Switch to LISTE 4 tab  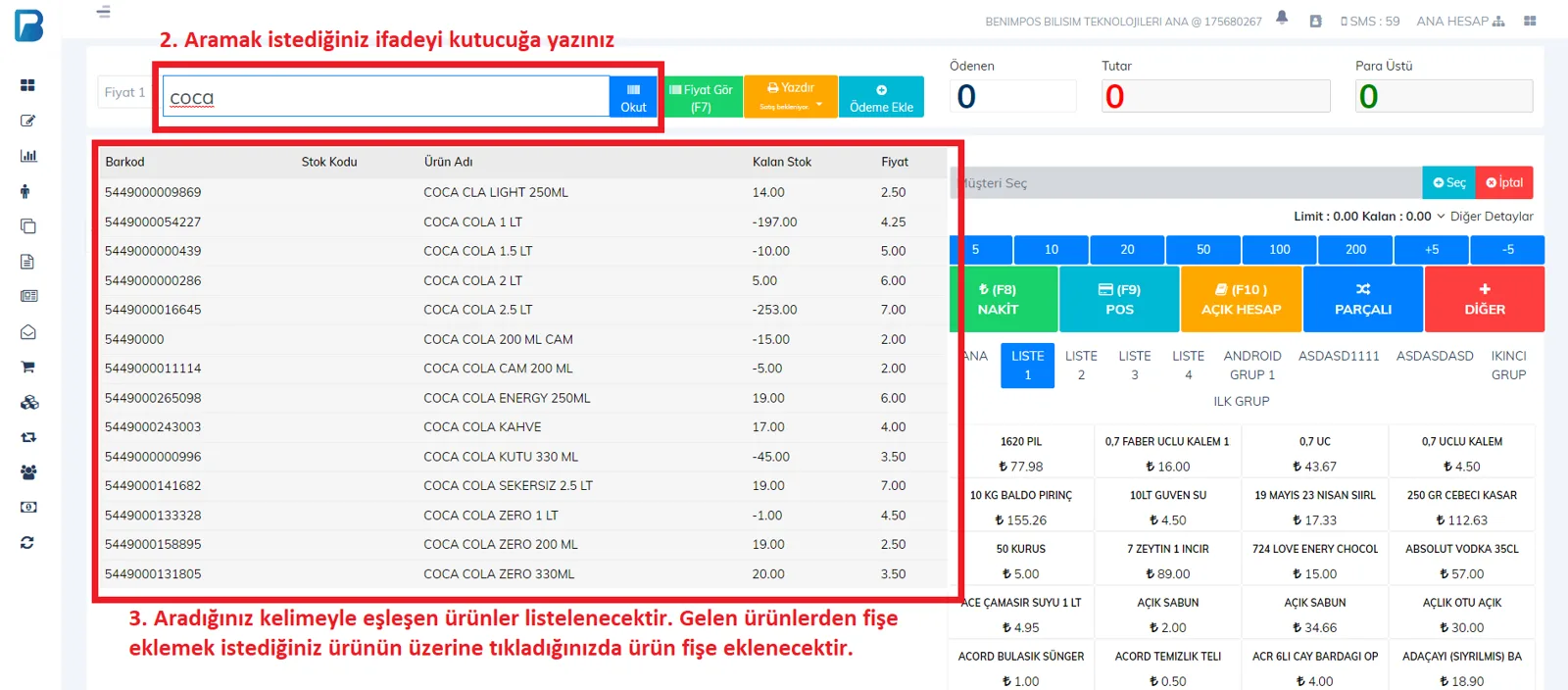click(x=1188, y=366)
